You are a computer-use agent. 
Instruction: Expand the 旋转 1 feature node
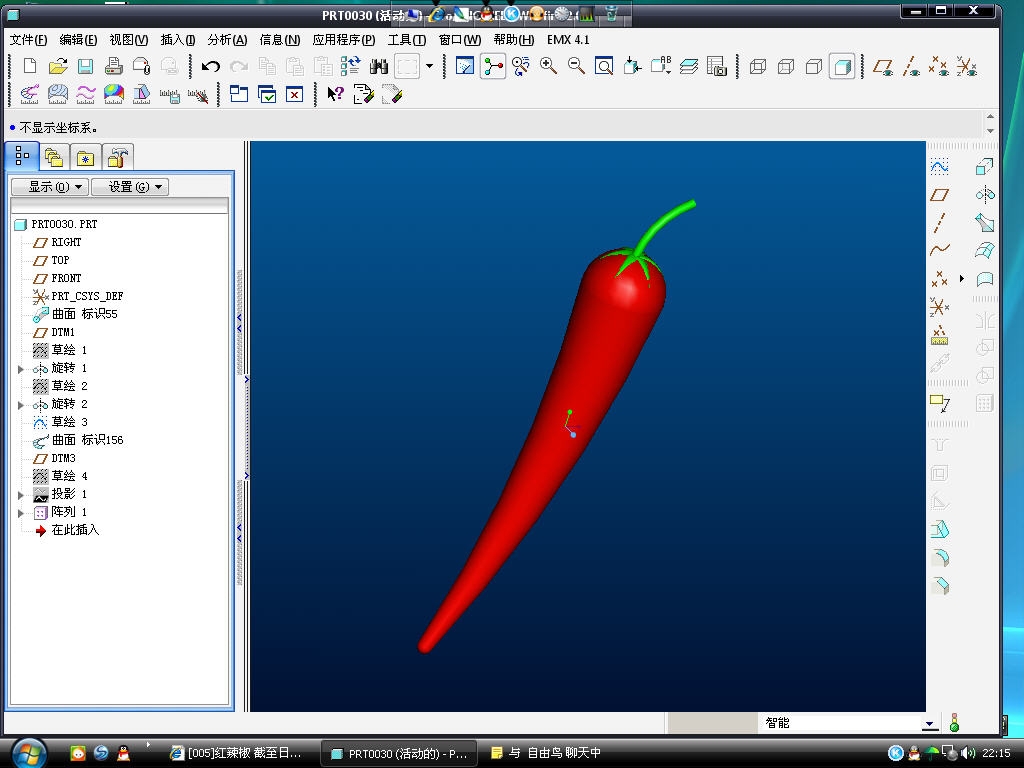point(21,369)
